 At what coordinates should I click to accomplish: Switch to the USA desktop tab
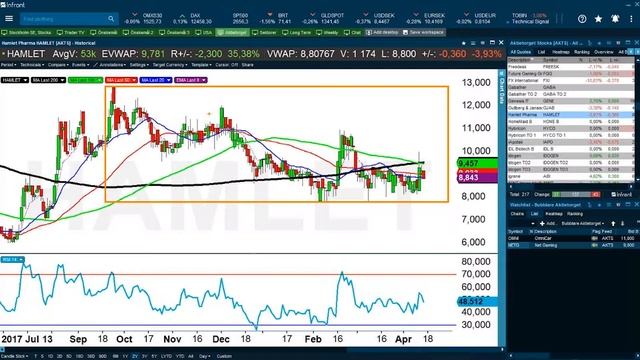point(204,32)
